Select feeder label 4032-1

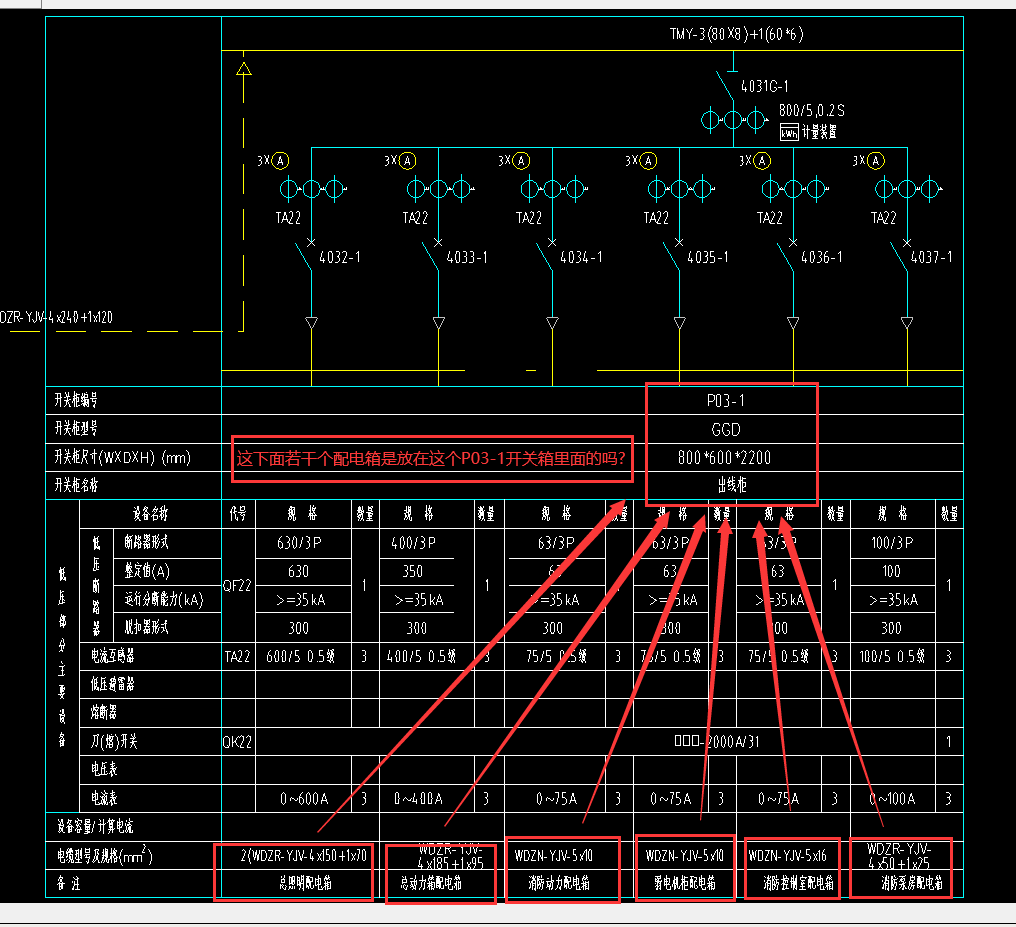pyautogui.click(x=340, y=257)
